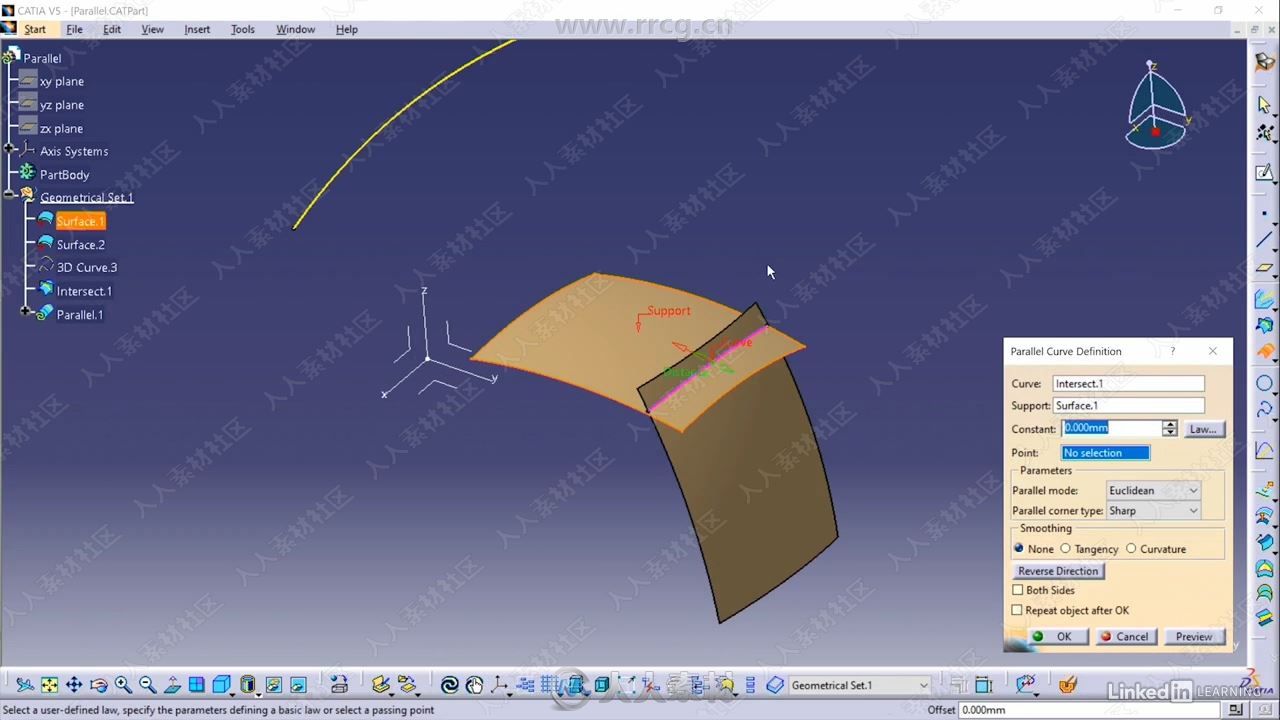This screenshot has width=1280, height=720.
Task: Open the File menu
Action: (x=74, y=29)
